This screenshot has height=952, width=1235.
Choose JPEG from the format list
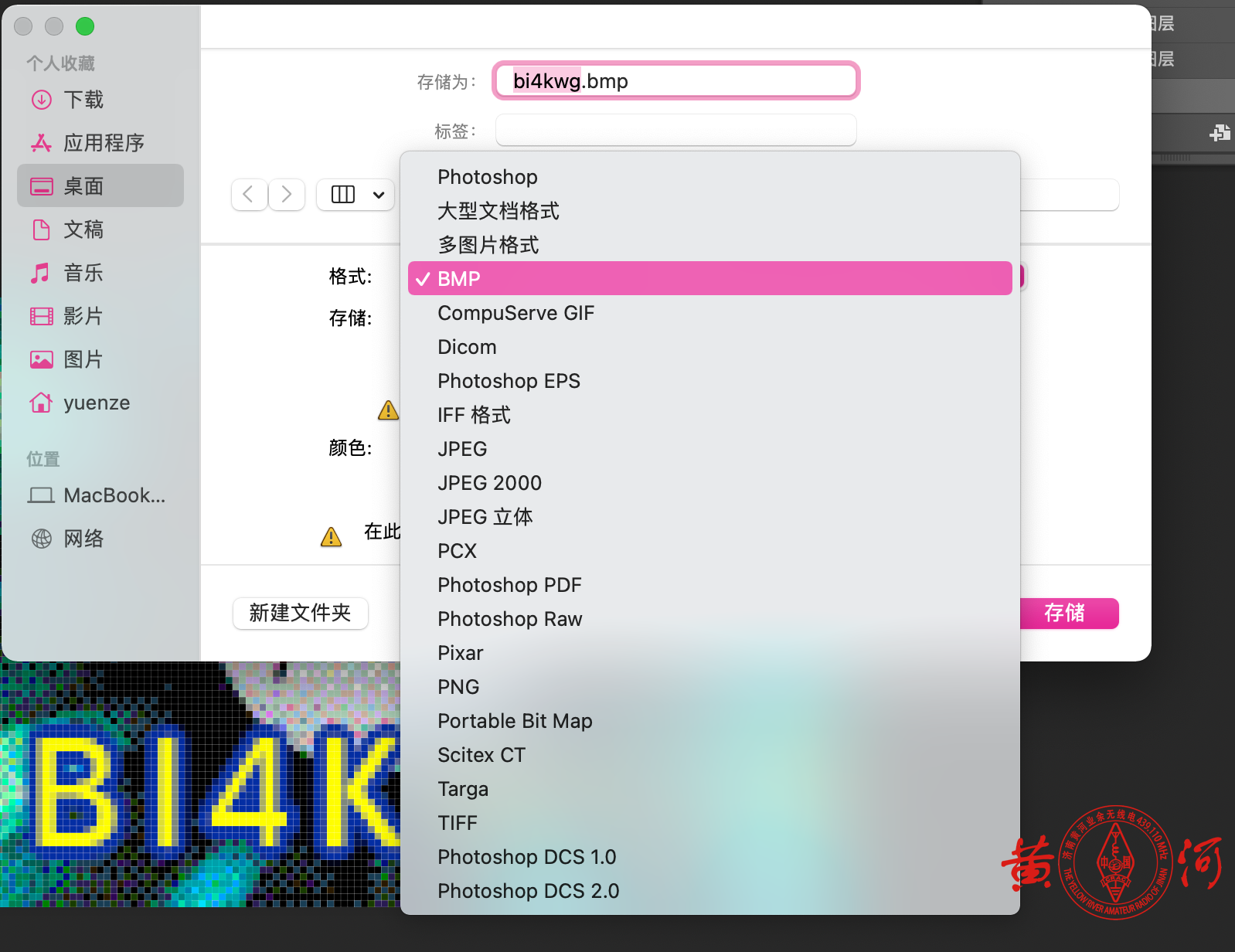(462, 449)
